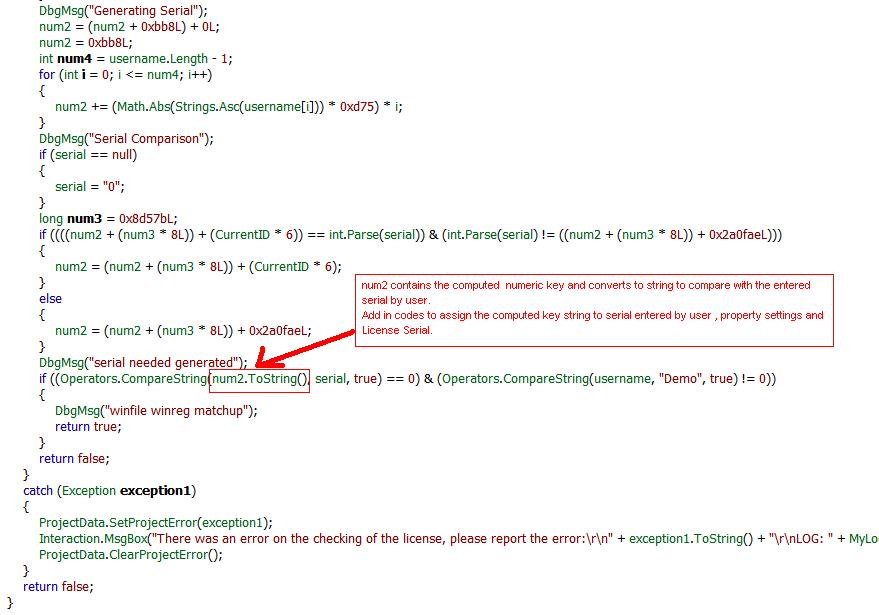
Task: Click the "Demo" string literal
Action: coord(681,379)
